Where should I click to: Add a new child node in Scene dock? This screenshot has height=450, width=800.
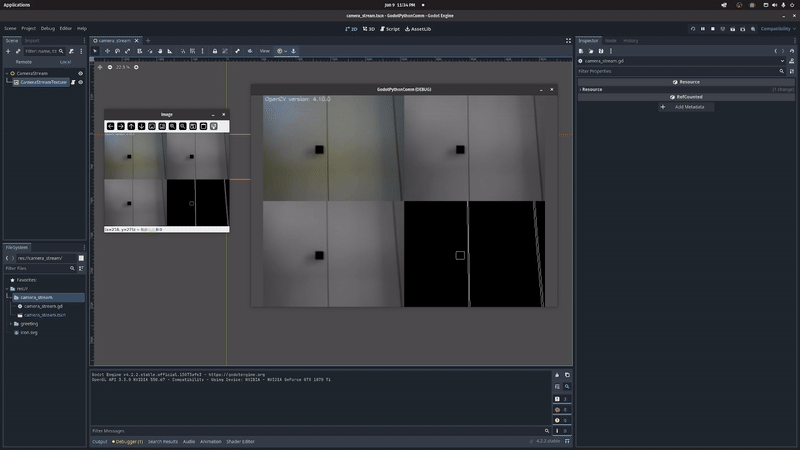pos(7,51)
